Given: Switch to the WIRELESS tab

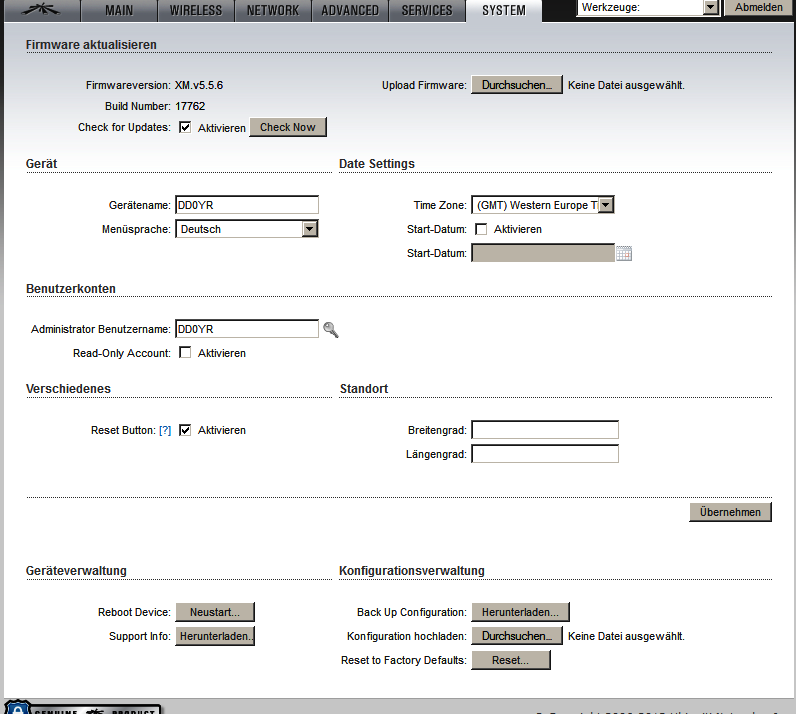Looking at the screenshot, I should 196,11.
